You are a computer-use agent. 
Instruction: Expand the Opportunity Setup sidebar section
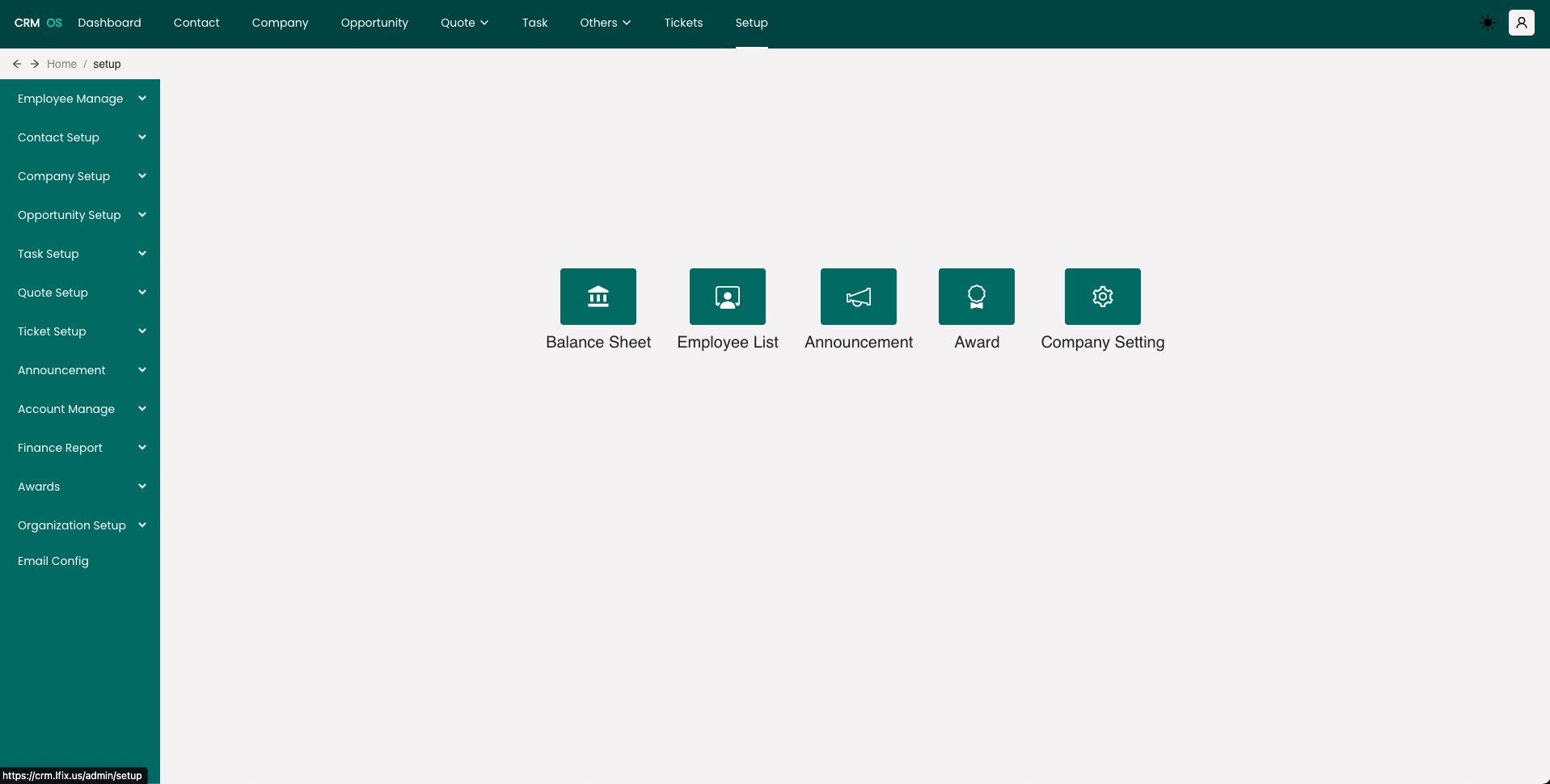(80, 215)
